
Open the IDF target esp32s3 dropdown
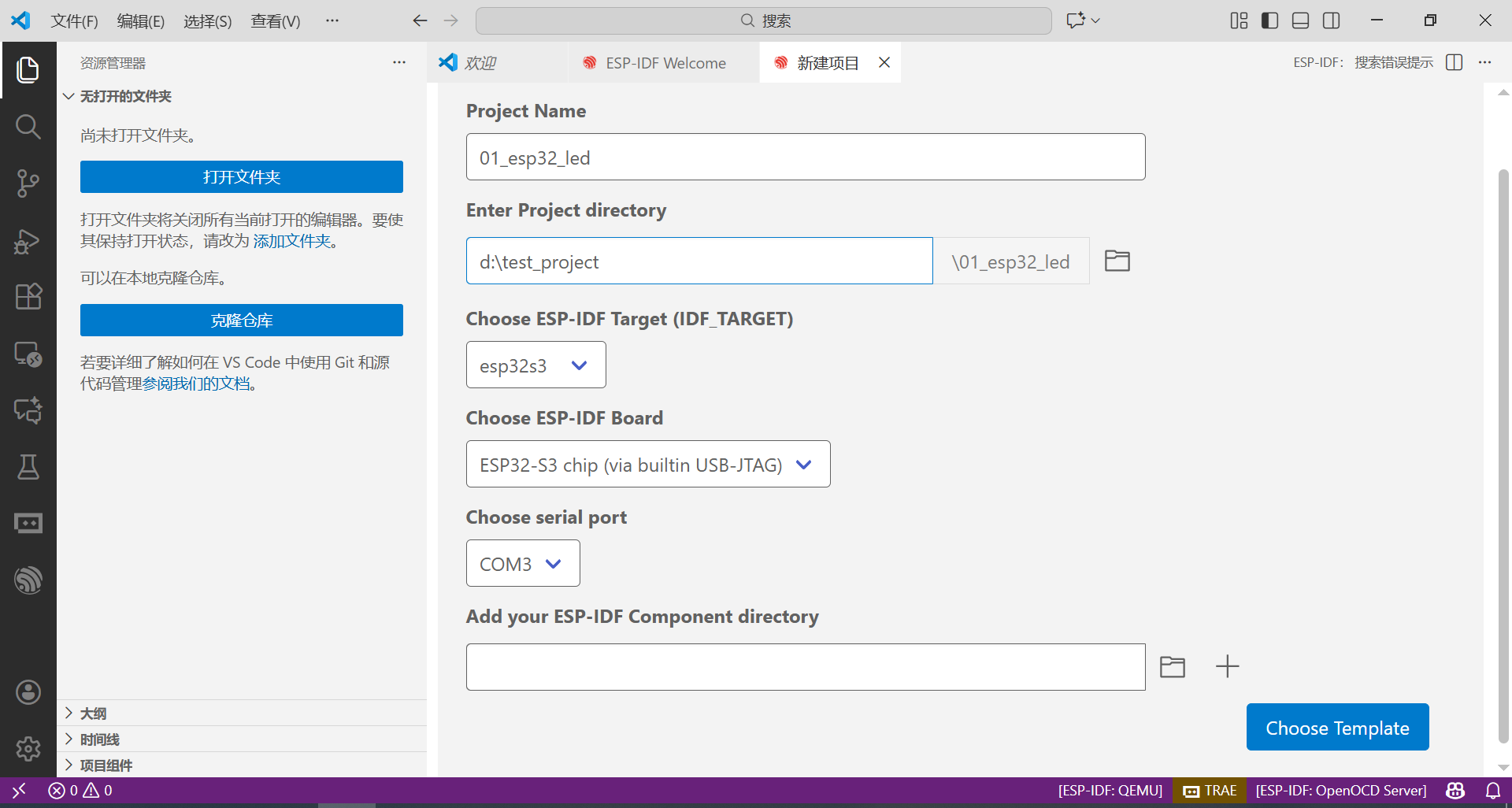click(536, 365)
